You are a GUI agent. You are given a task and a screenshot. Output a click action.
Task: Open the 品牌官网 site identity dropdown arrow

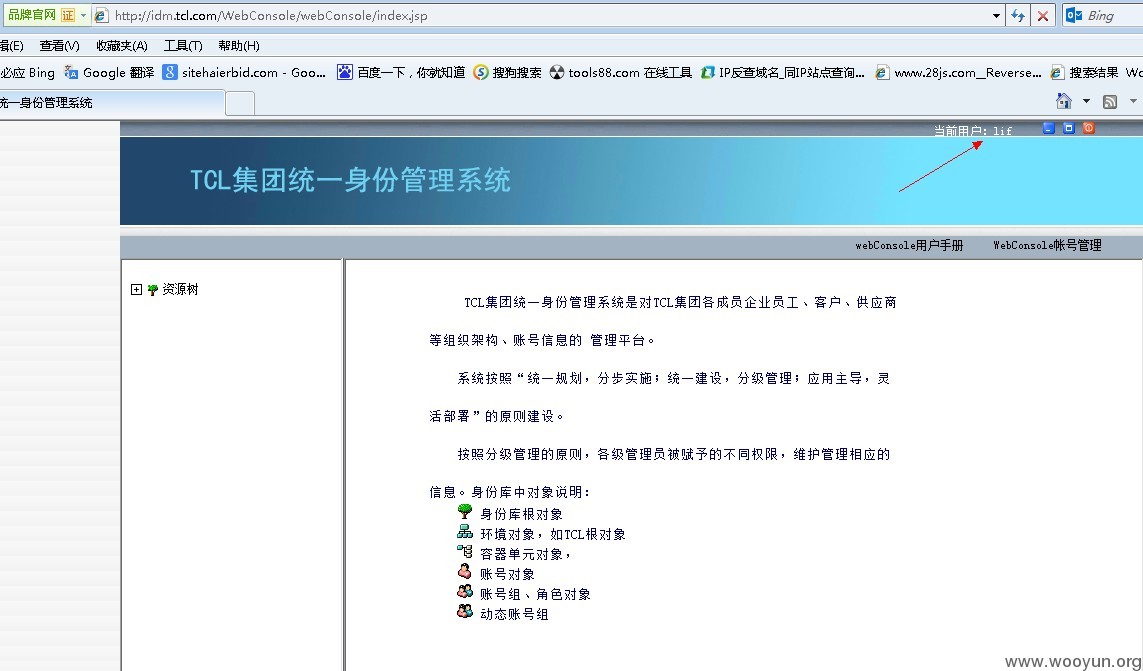[x=83, y=15]
